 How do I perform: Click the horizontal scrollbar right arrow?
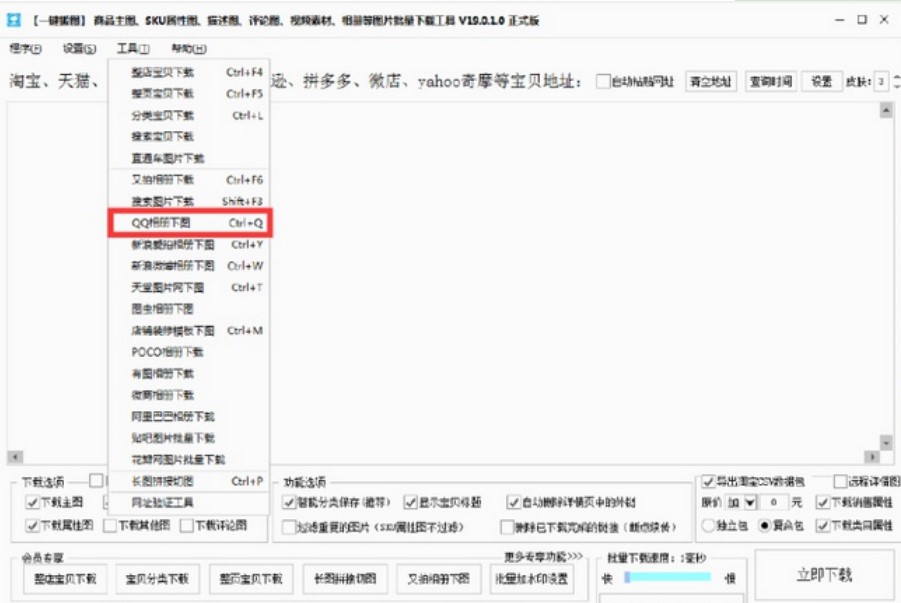click(872, 457)
